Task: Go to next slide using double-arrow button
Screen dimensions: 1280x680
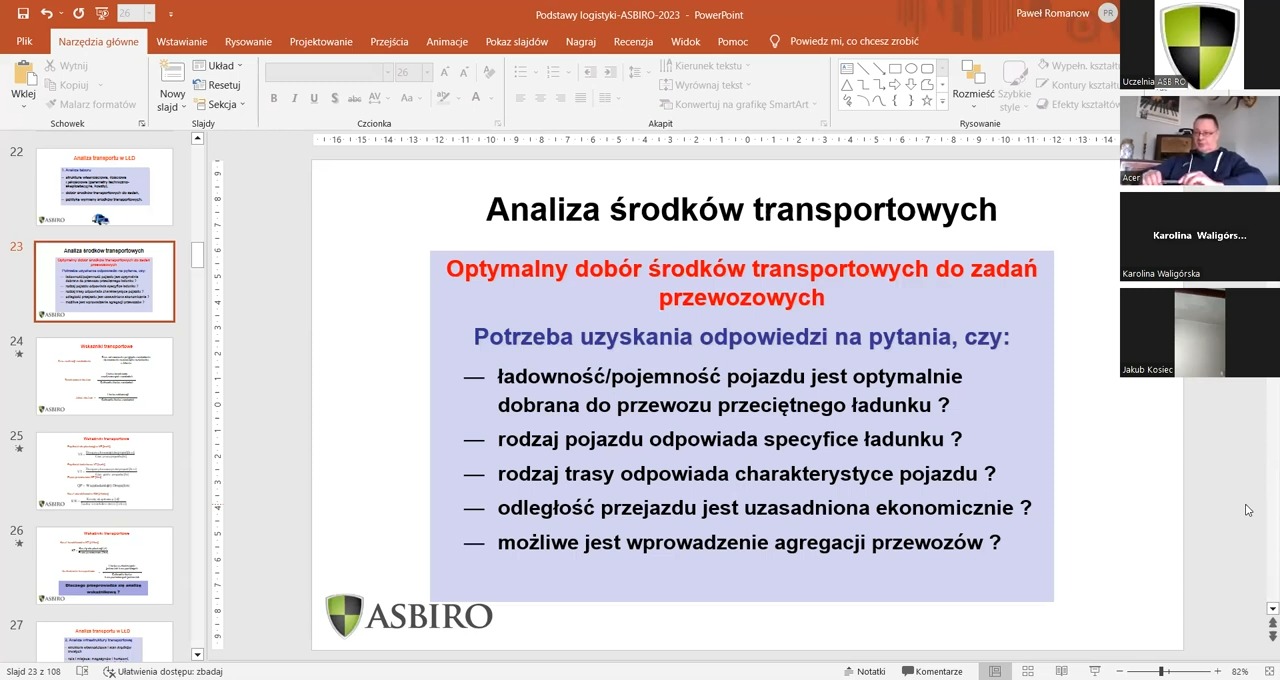Action: tap(1272, 636)
